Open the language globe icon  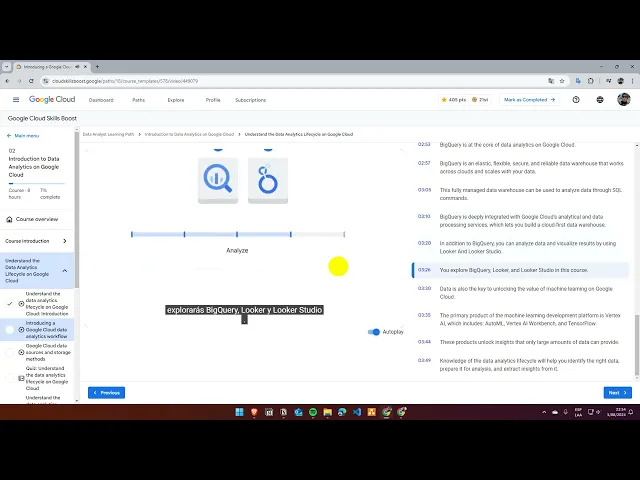pyautogui.click(x=600, y=100)
